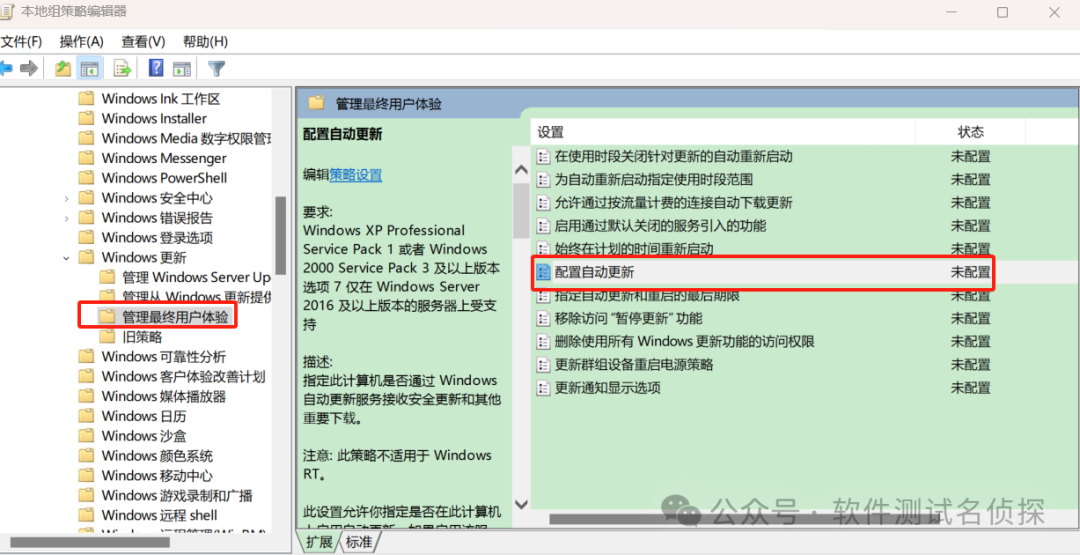This screenshot has width=1080, height=555.
Task: Select the Windows 颜色系统 folder
Action: 145,456
